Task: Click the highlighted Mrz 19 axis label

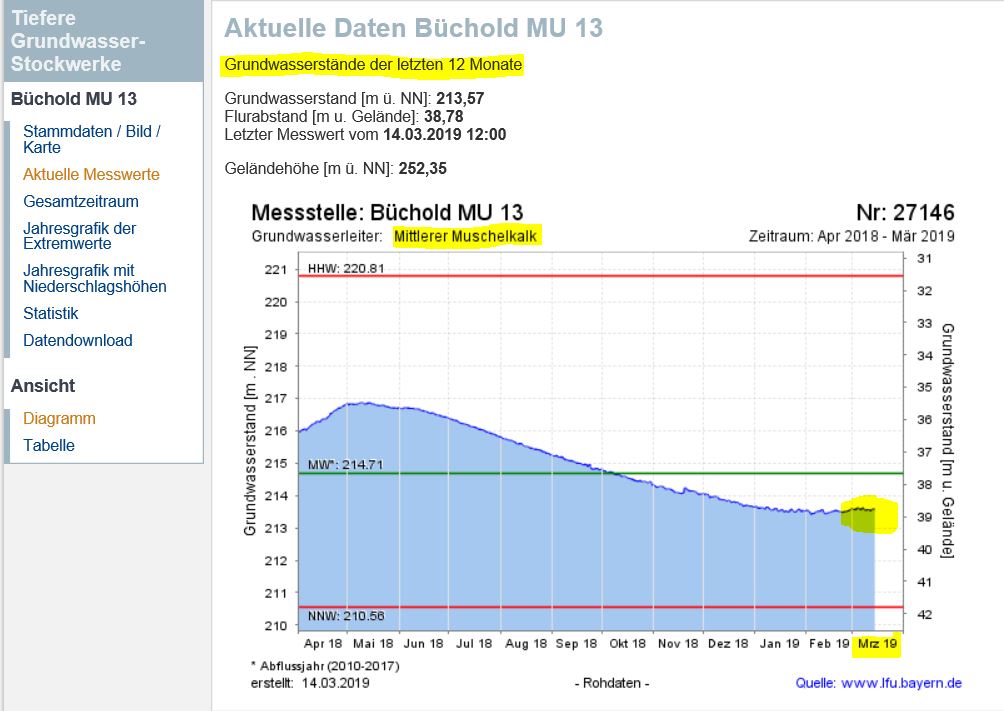Action: click(x=878, y=645)
